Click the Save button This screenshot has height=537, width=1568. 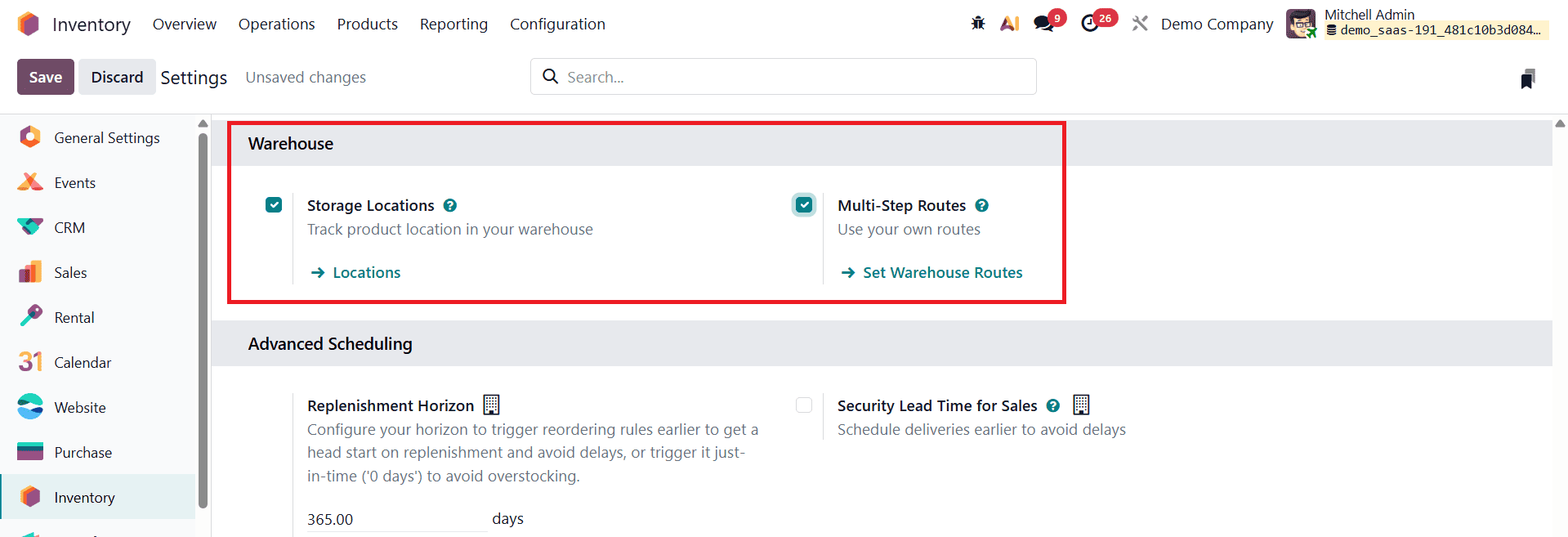click(x=45, y=76)
